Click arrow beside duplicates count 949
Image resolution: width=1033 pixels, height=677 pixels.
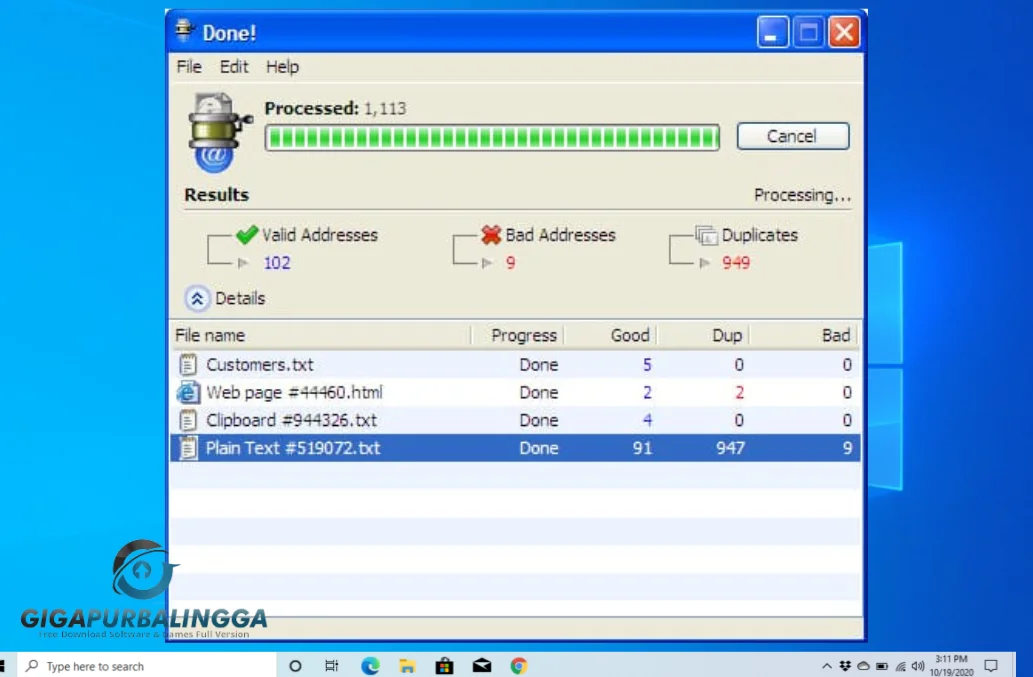[x=705, y=263]
